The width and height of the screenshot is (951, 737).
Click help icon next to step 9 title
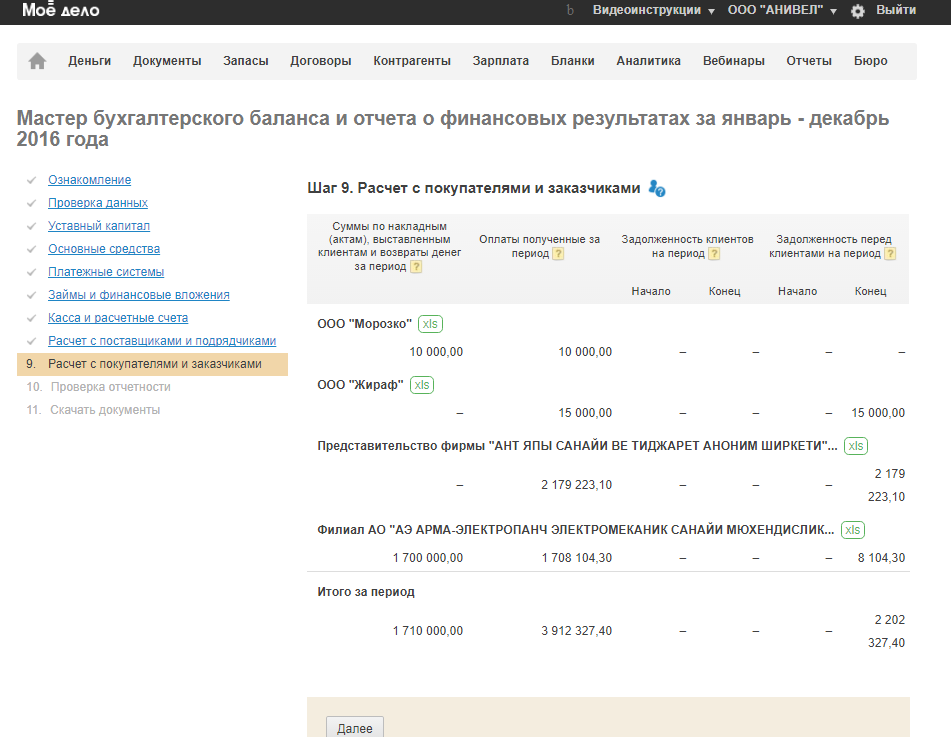657,188
